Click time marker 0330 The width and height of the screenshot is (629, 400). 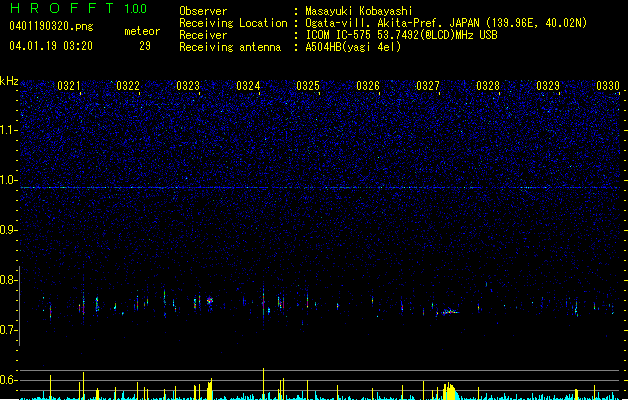click(608, 86)
